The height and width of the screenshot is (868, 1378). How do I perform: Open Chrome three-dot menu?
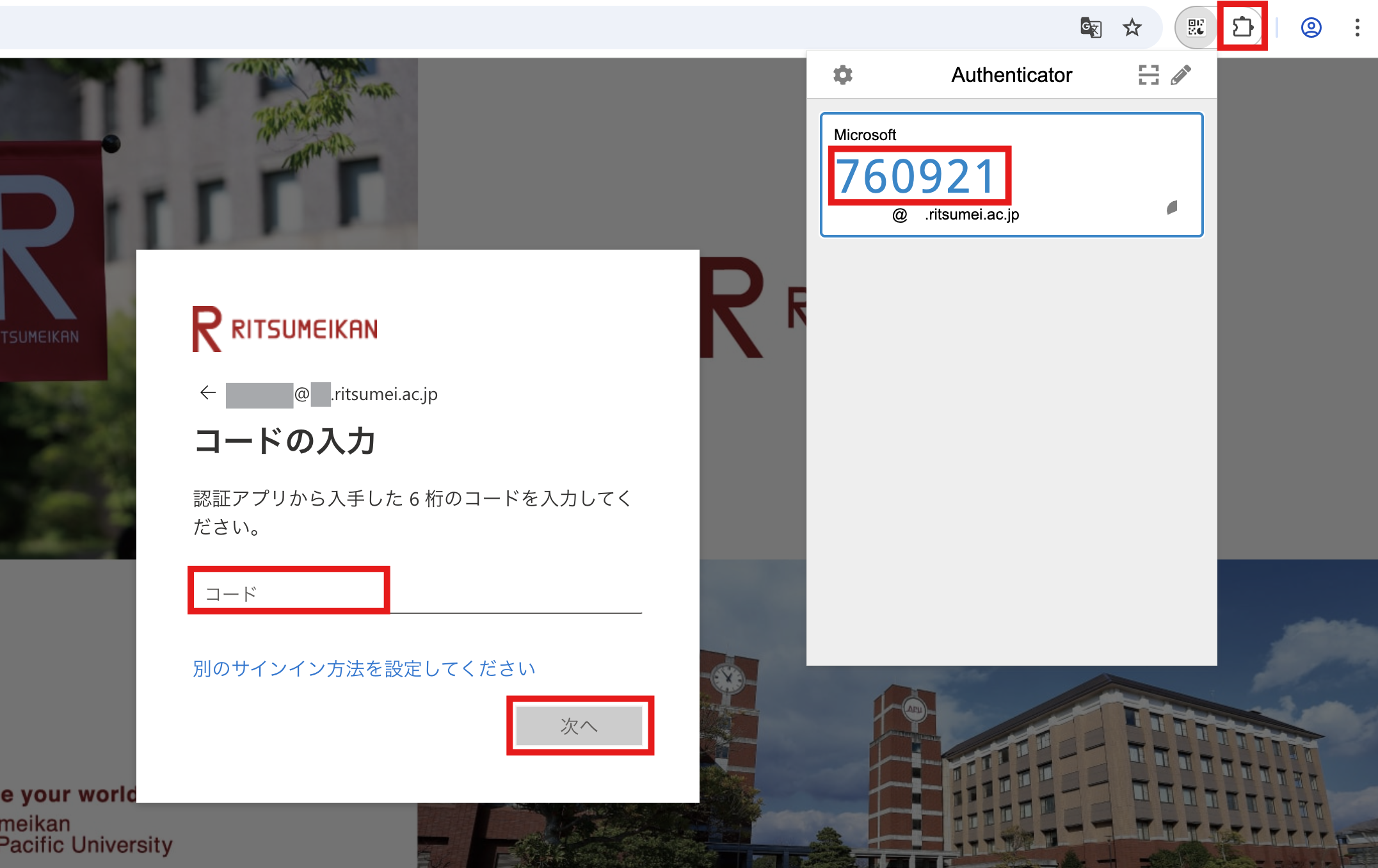coord(1357,28)
